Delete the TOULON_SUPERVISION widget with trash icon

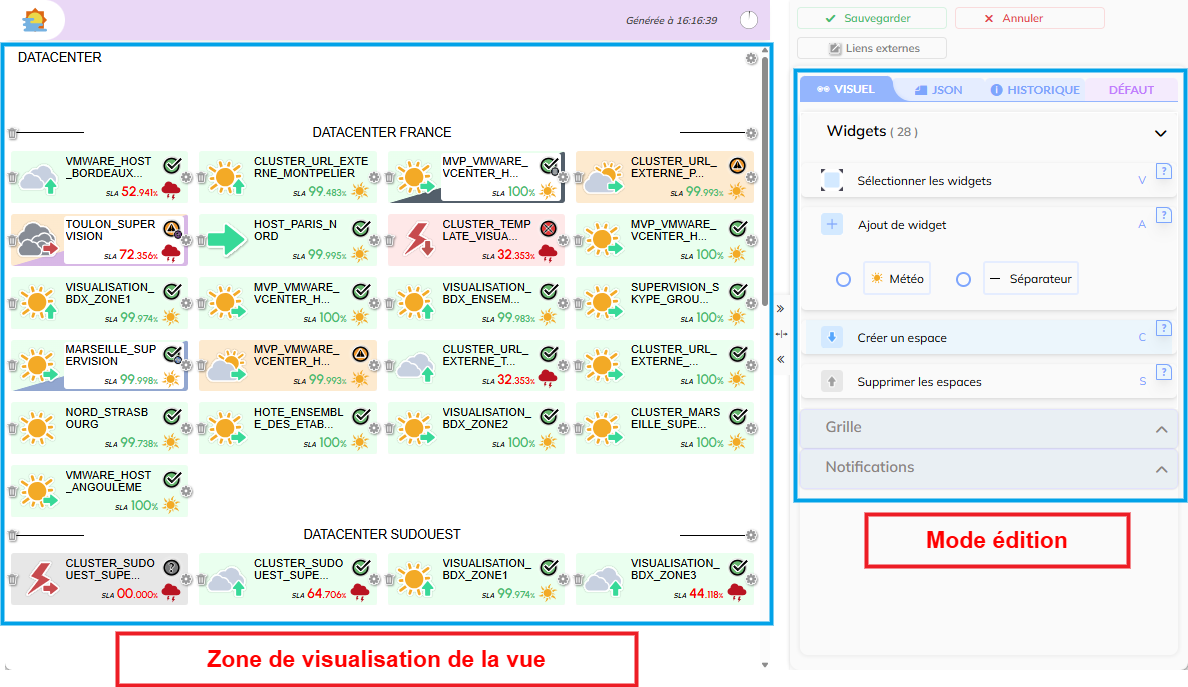pyautogui.click(x=13, y=241)
